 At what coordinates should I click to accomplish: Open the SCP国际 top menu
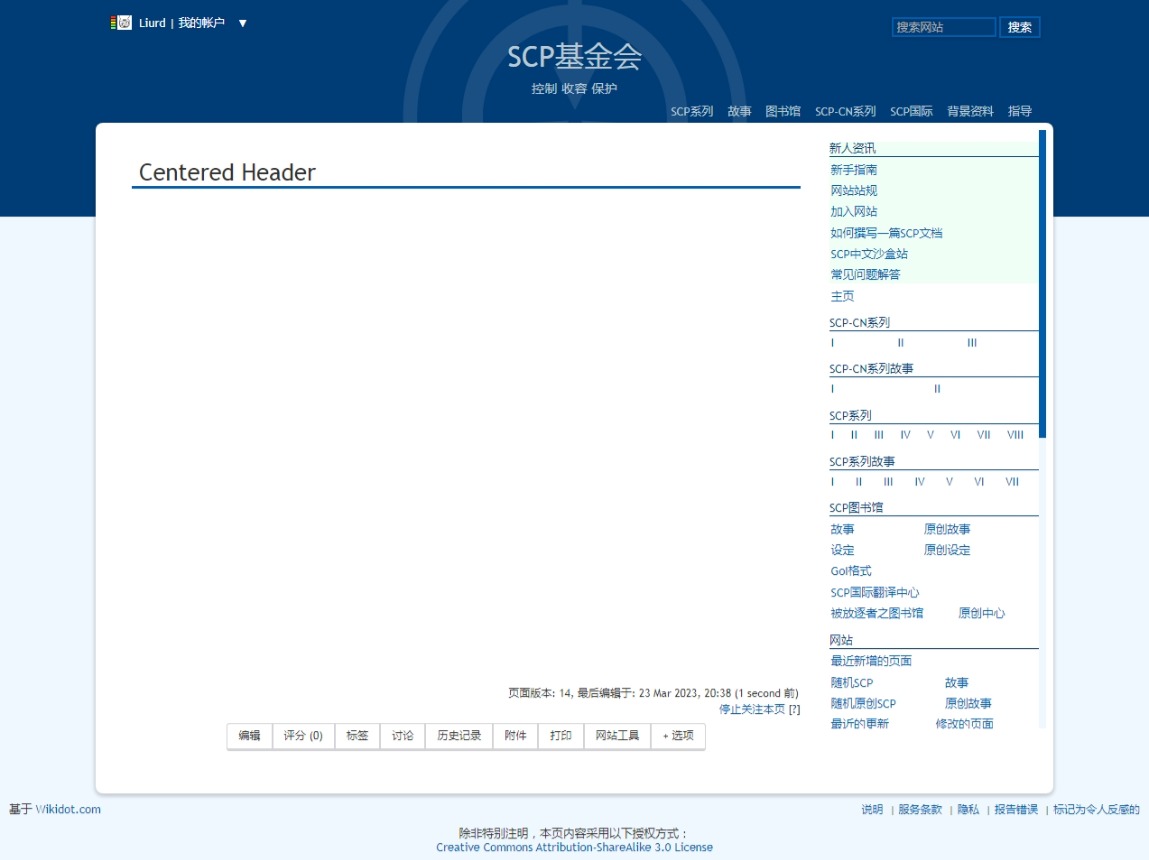911,111
